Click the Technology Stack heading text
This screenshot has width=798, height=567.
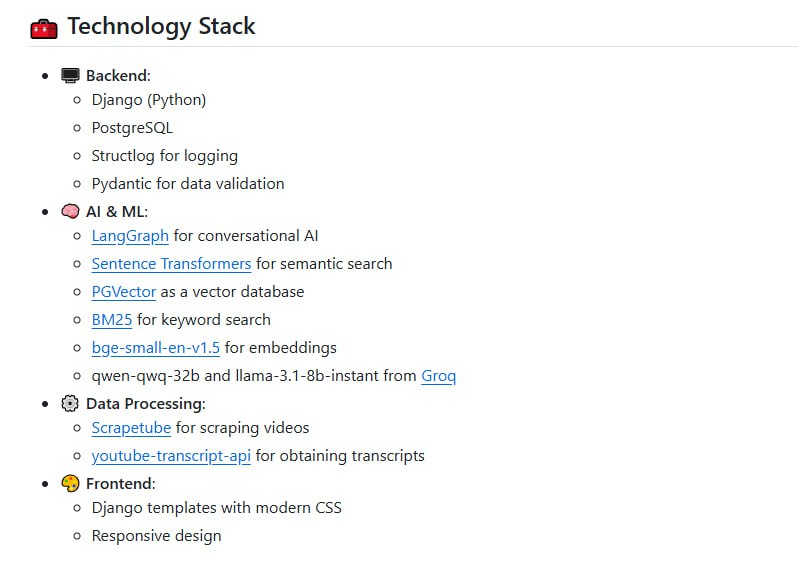click(161, 27)
